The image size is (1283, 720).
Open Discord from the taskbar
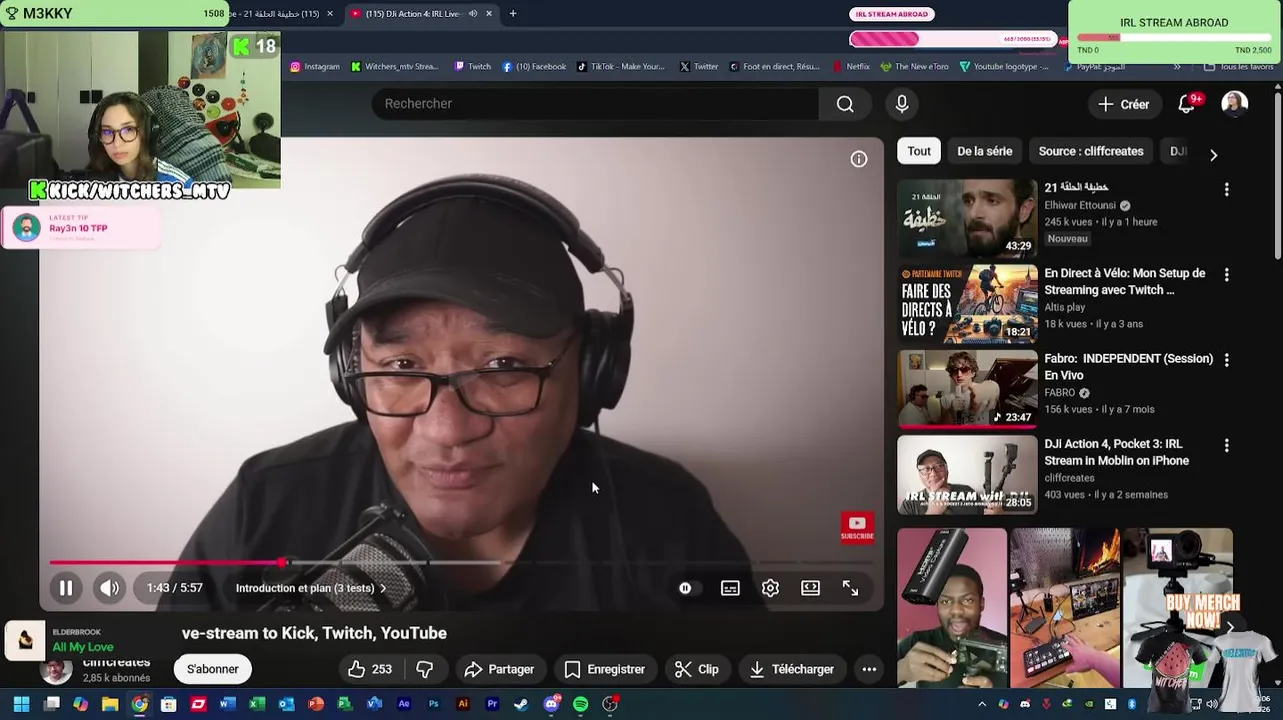click(551, 704)
